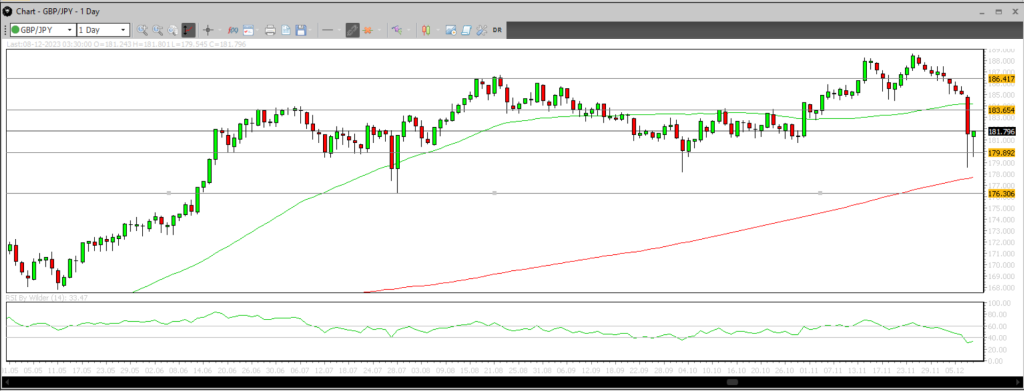Image resolution: width=1024 pixels, height=391 pixels.
Task: Click the candlestick chart type icon
Action: (x=426, y=30)
